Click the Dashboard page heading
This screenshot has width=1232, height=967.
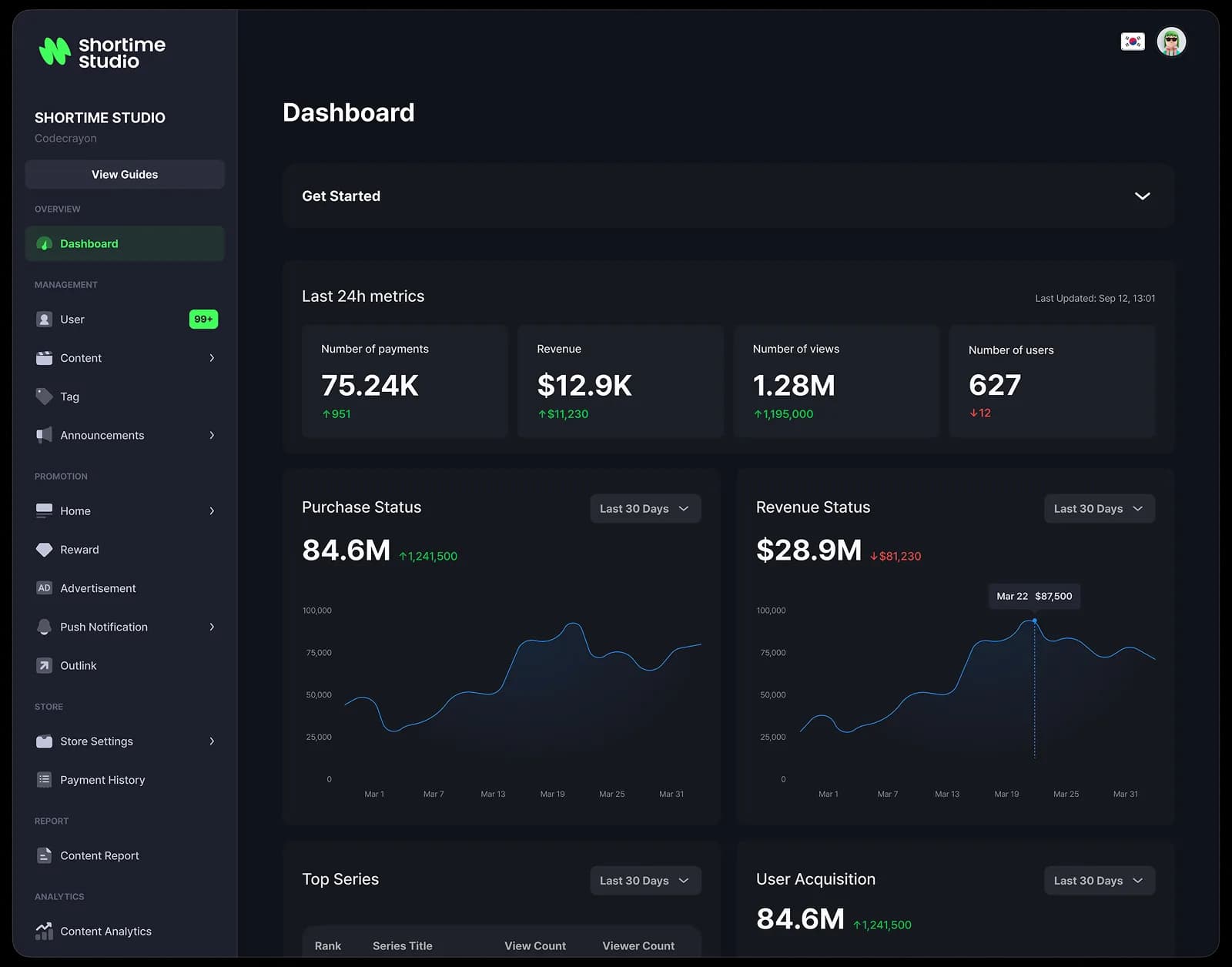click(349, 112)
